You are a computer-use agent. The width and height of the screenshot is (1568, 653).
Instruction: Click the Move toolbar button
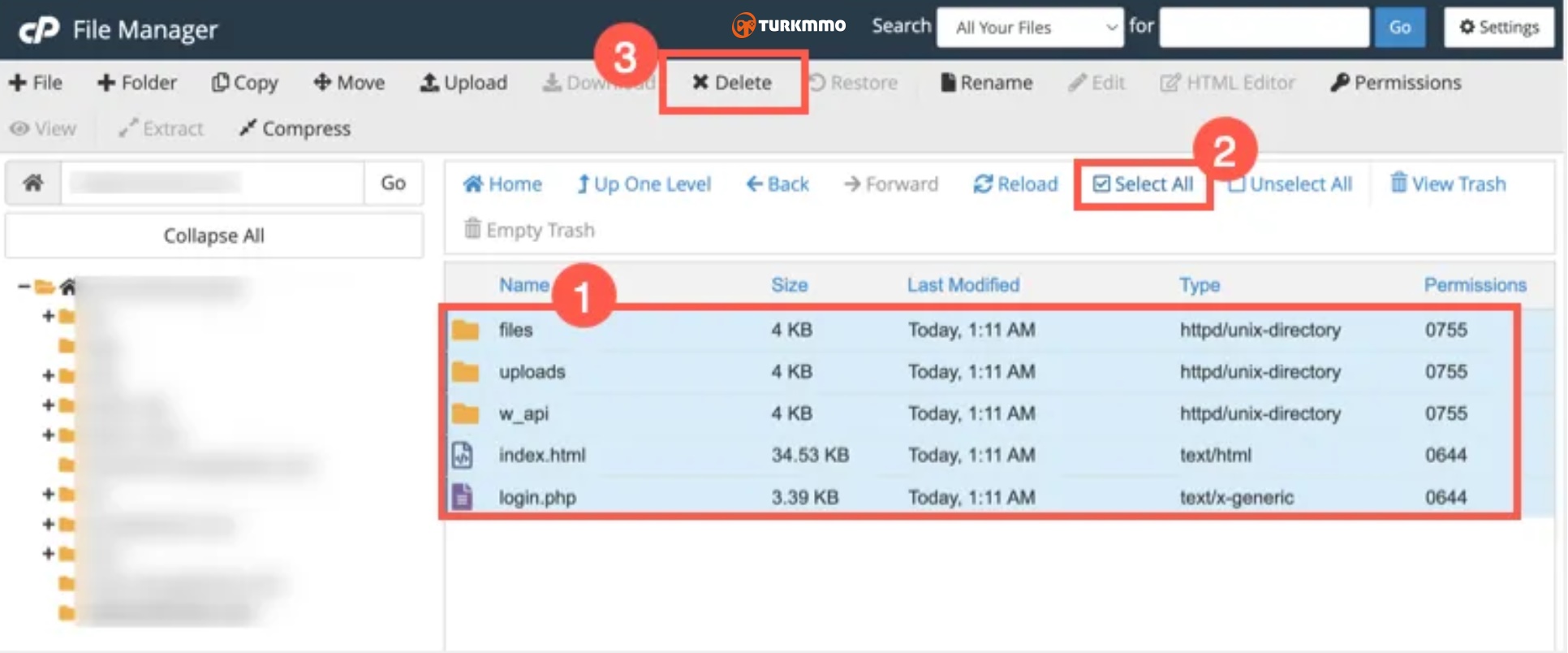[x=349, y=83]
